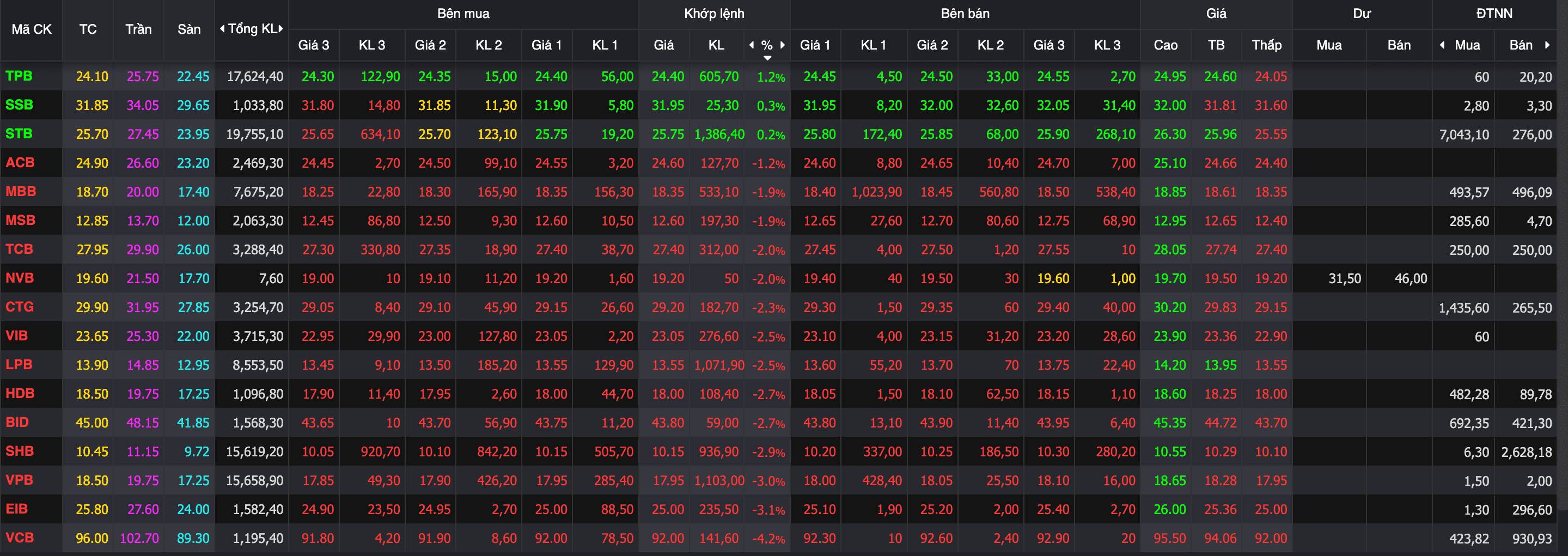Click SHB buy volume 920,70
Image resolution: width=1568 pixels, height=556 pixels.
[x=381, y=452]
